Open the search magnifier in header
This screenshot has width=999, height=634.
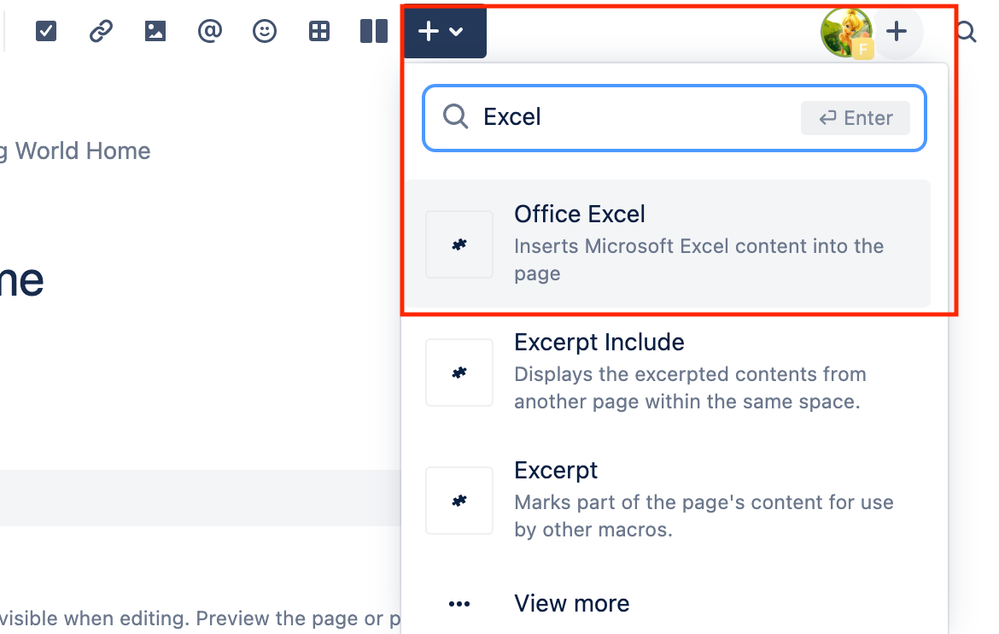coord(966,31)
